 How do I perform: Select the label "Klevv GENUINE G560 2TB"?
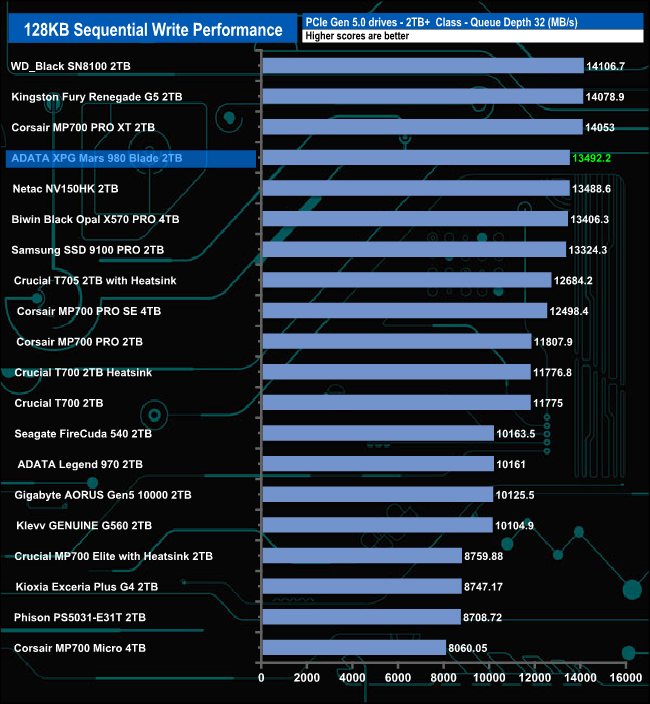pos(84,526)
